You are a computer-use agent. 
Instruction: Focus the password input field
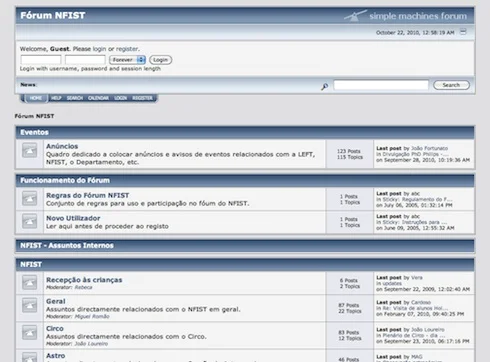(85, 60)
